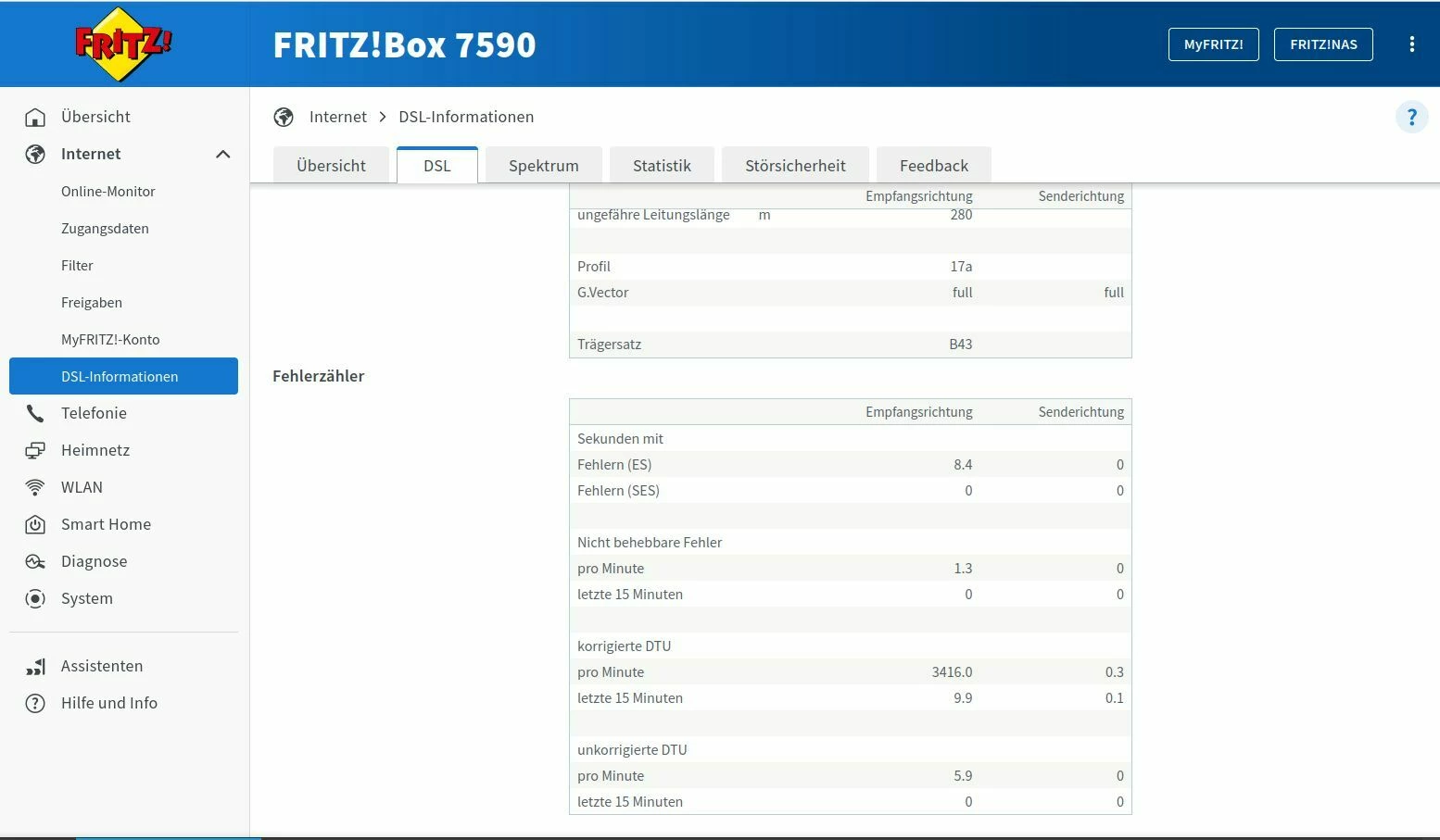The height and width of the screenshot is (840, 1440).
Task: Click the korrigierte DTU Senderichtung value 0.3
Action: click(1114, 672)
